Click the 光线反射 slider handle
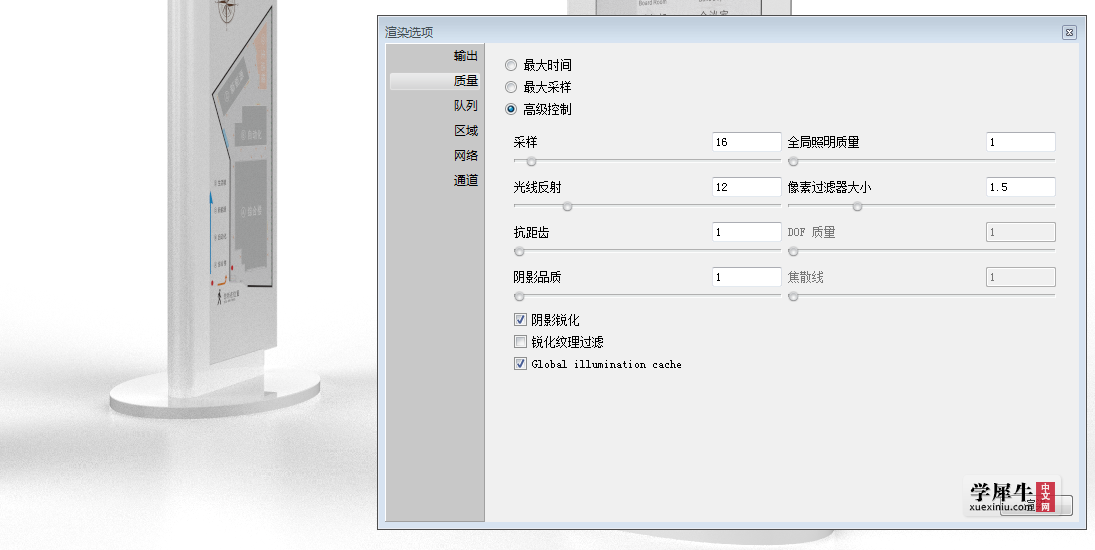This screenshot has width=1095, height=550. point(567,206)
